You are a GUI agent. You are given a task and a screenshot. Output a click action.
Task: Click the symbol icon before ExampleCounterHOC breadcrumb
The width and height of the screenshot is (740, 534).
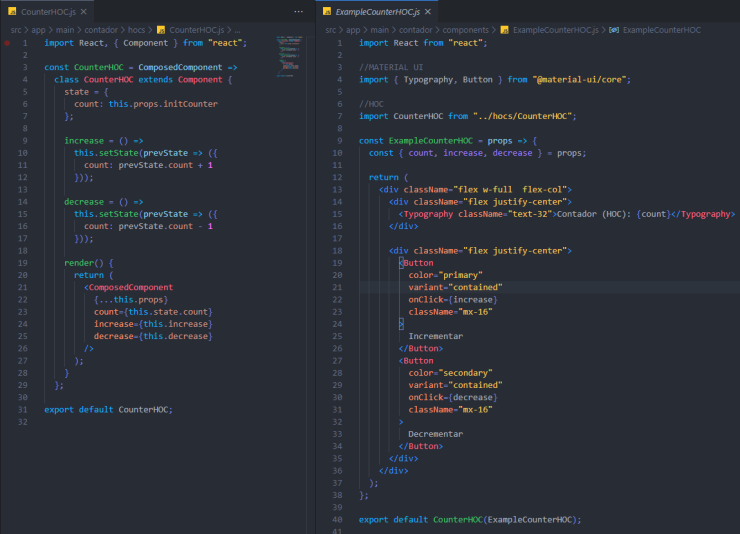pos(613,30)
